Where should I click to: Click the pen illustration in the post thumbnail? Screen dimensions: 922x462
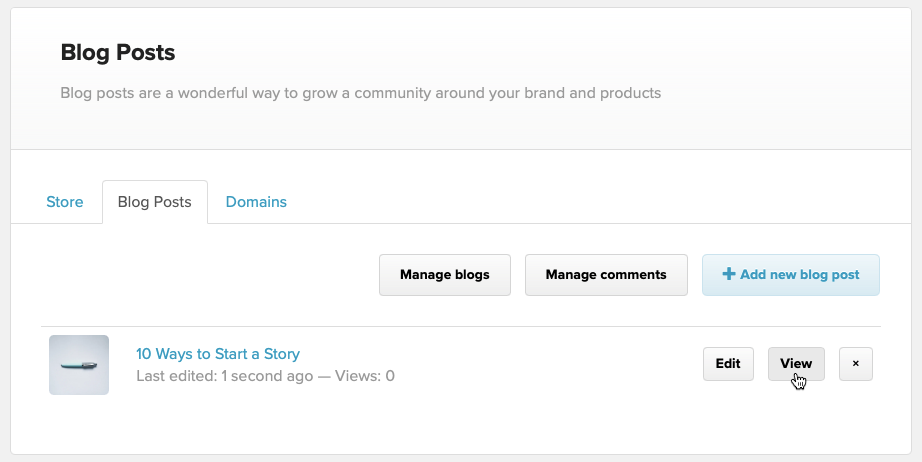[x=78, y=366]
